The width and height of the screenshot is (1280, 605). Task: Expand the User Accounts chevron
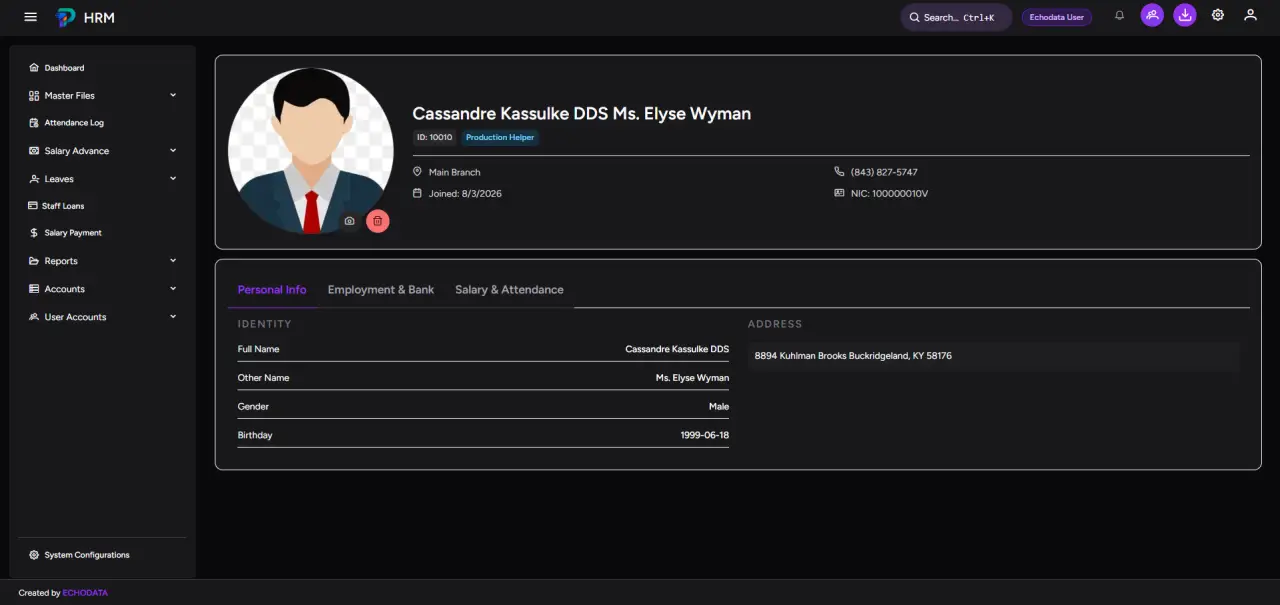pos(173,317)
